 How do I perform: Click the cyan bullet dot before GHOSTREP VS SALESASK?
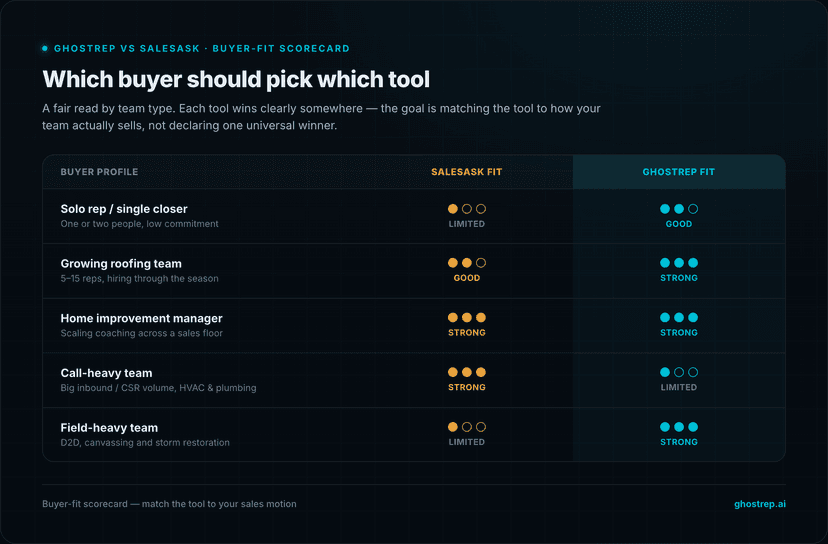tap(45, 49)
